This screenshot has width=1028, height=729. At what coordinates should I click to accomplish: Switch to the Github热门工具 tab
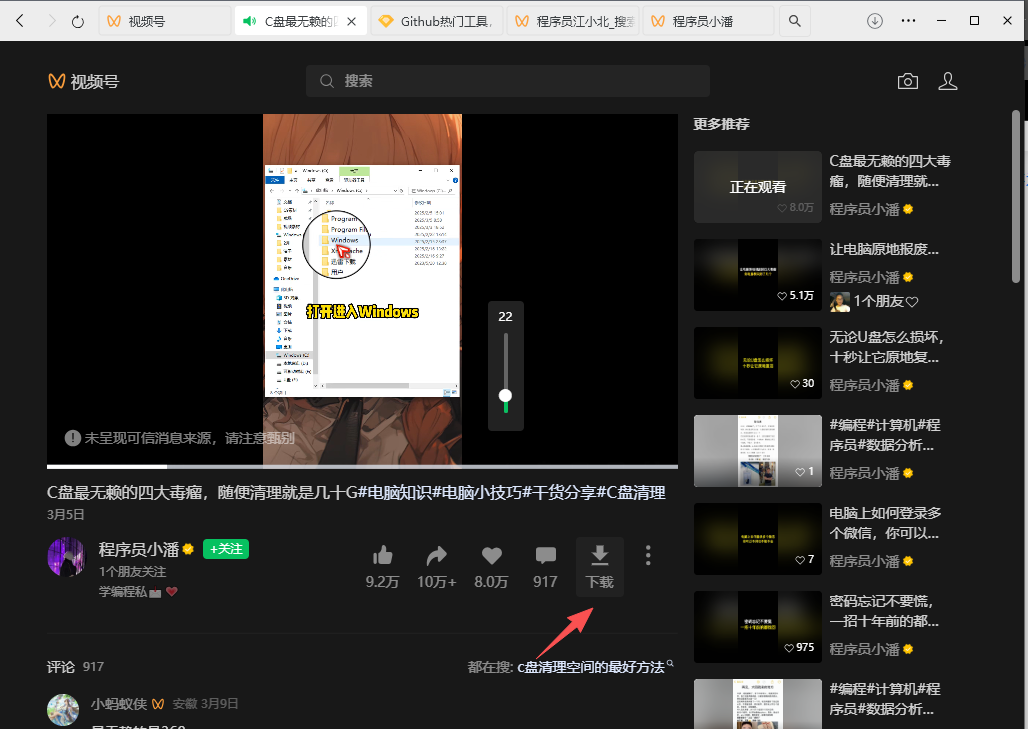click(x=436, y=21)
